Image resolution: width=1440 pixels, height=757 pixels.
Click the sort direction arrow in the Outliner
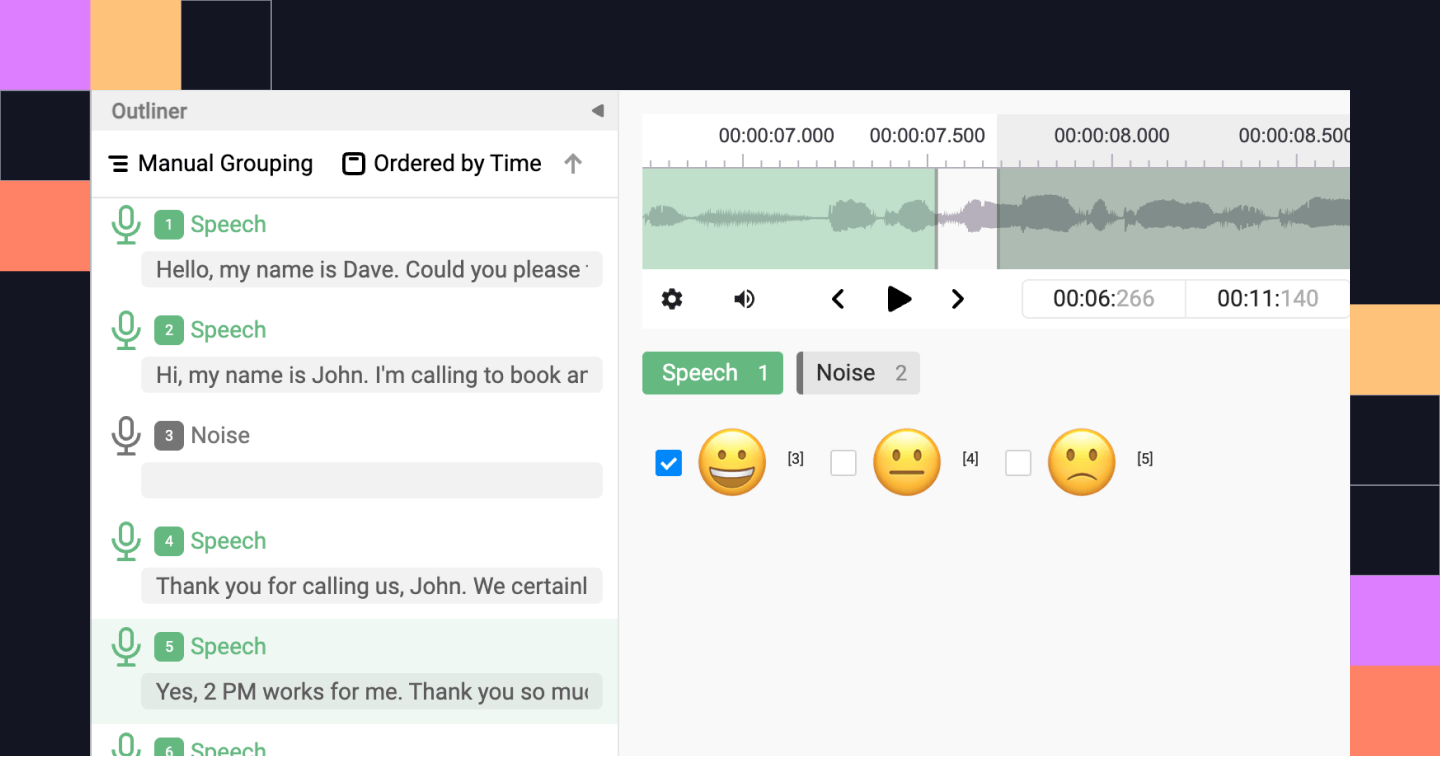(x=574, y=162)
